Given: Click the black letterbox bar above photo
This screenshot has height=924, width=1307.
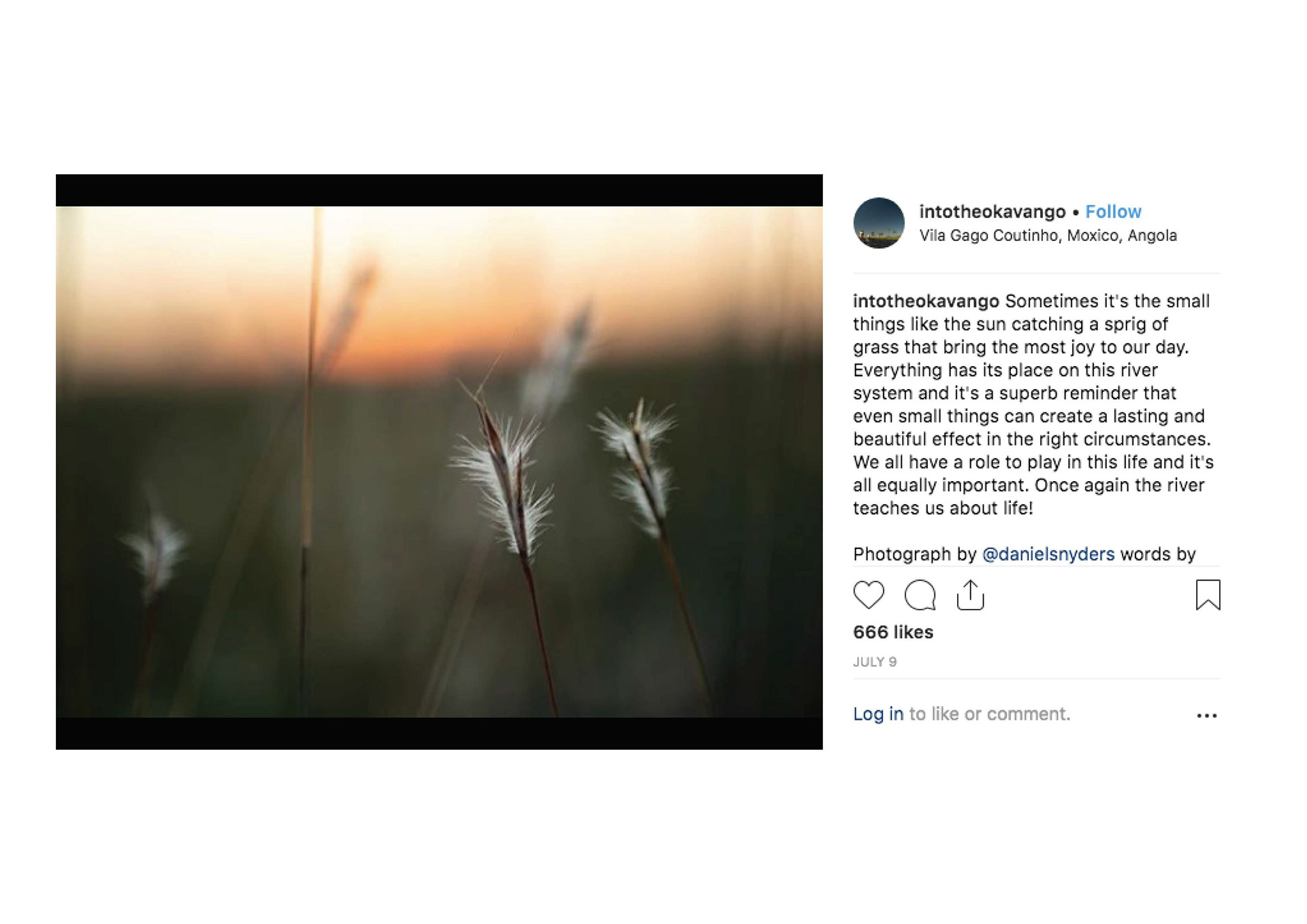Looking at the screenshot, I should coord(439,191).
